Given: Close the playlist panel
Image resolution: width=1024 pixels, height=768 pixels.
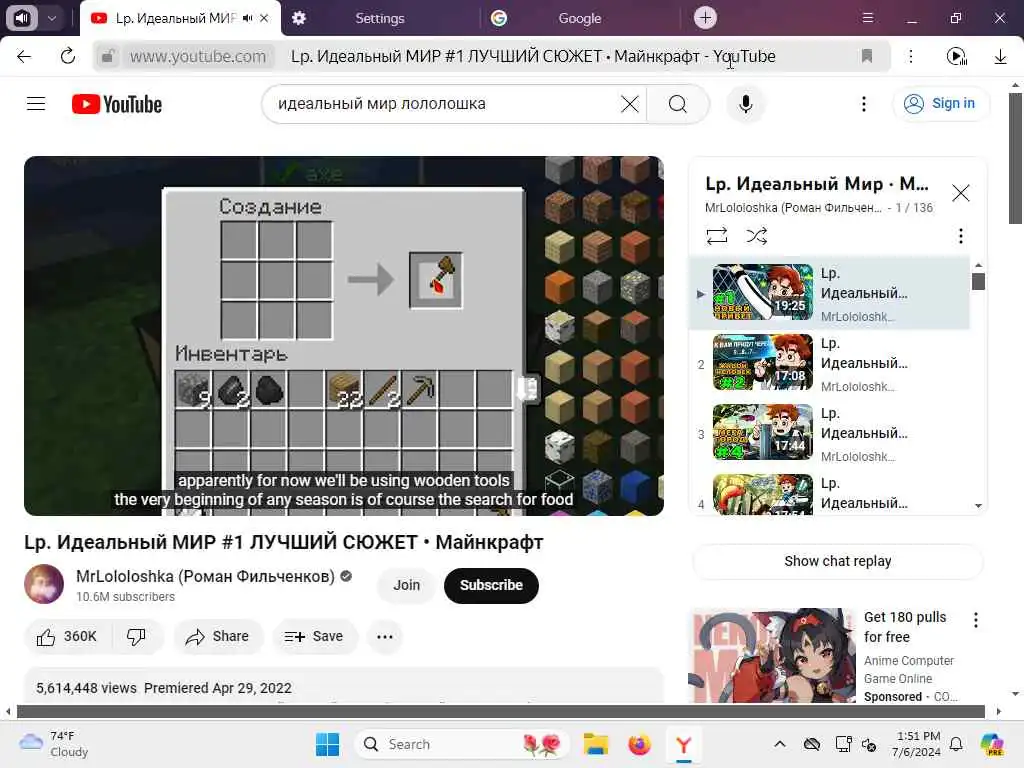Looking at the screenshot, I should pos(960,193).
